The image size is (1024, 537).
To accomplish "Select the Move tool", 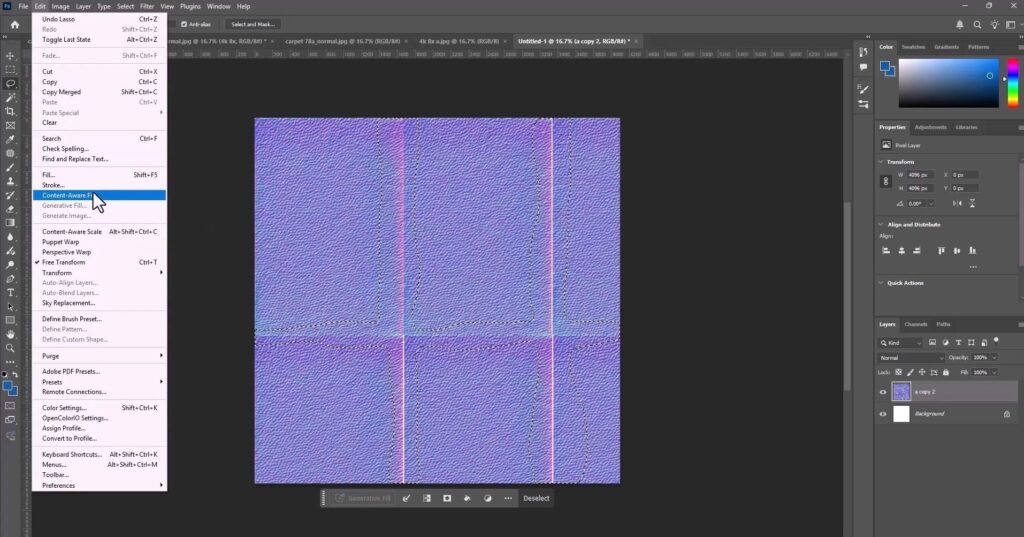I will (x=10, y=56).
